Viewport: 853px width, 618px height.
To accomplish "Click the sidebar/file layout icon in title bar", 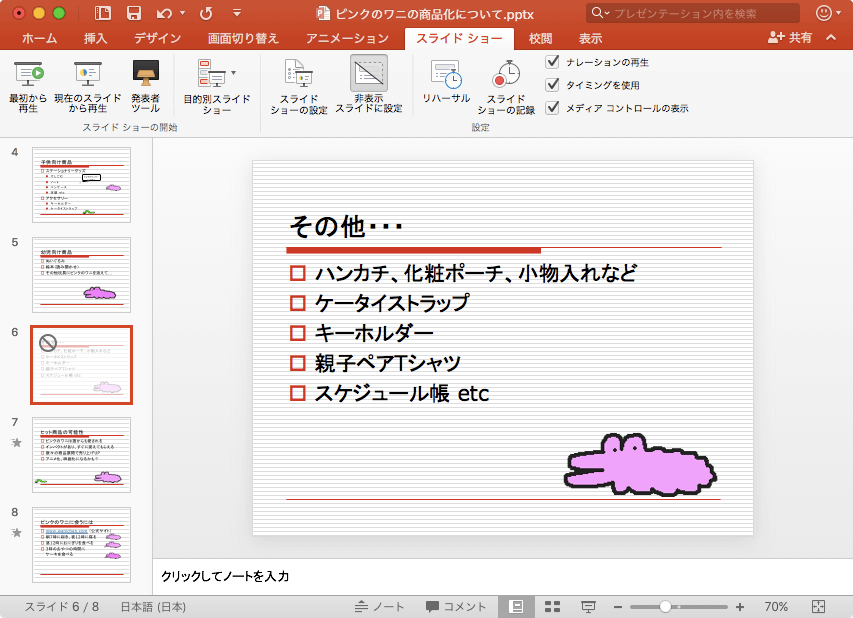I will 102,13.
